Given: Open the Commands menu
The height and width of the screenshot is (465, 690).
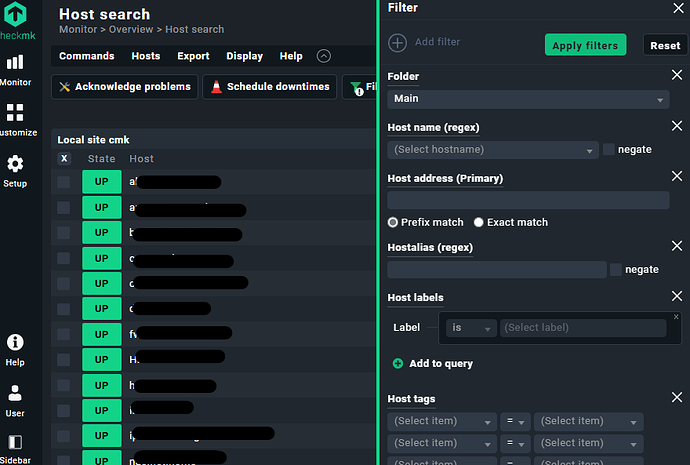Looking at the screenshot, I should pyautogui.click(x=86, y=56).
